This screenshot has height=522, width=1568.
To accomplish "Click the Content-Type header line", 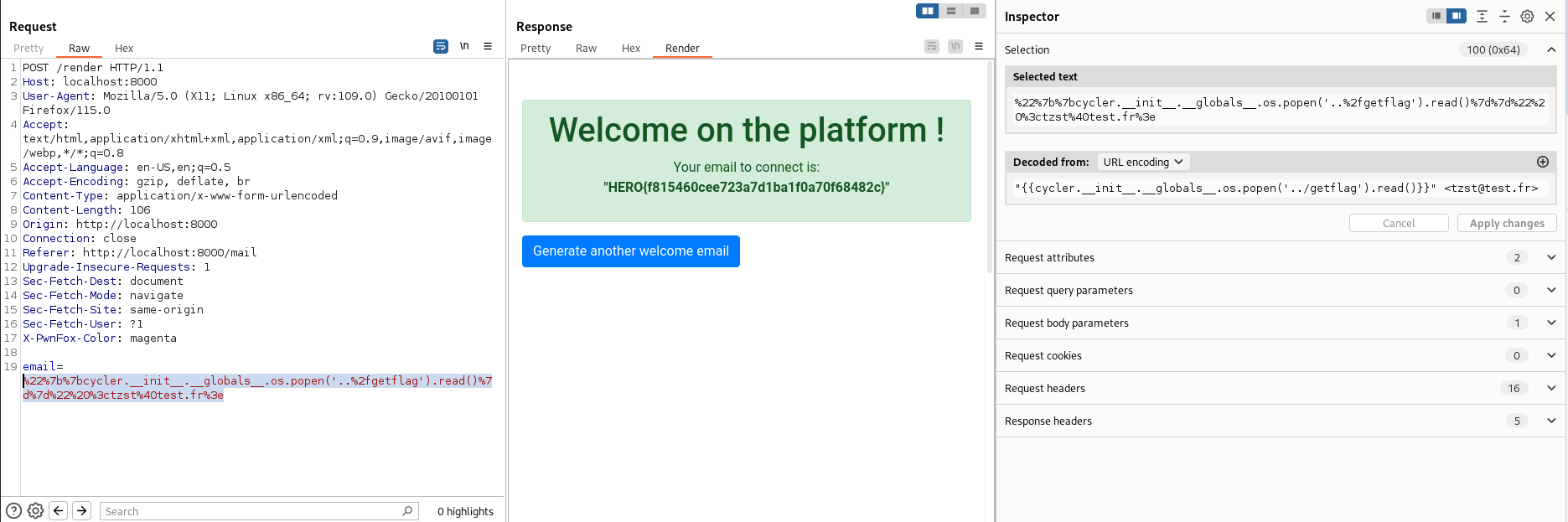I will (x=180, y=196).
